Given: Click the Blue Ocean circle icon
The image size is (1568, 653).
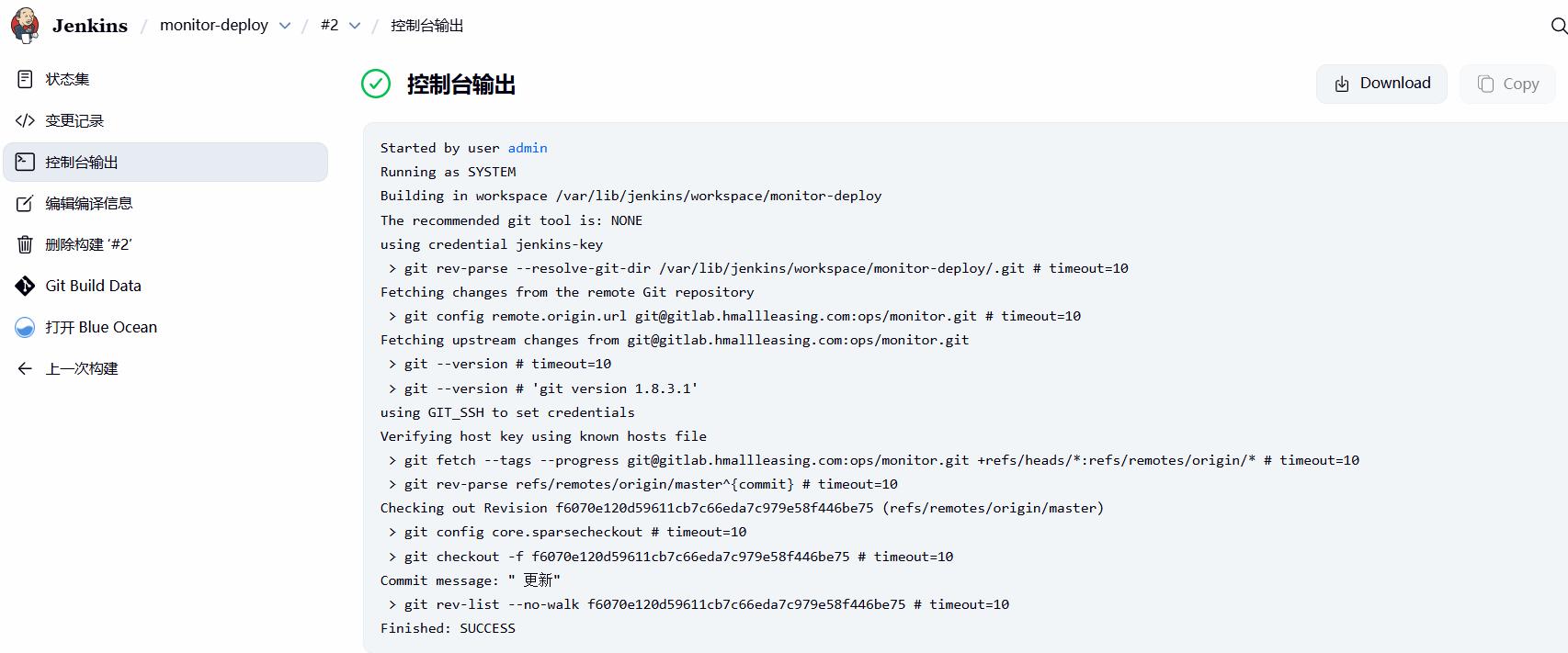Looking at the screenshot, I should pos(26,327).
